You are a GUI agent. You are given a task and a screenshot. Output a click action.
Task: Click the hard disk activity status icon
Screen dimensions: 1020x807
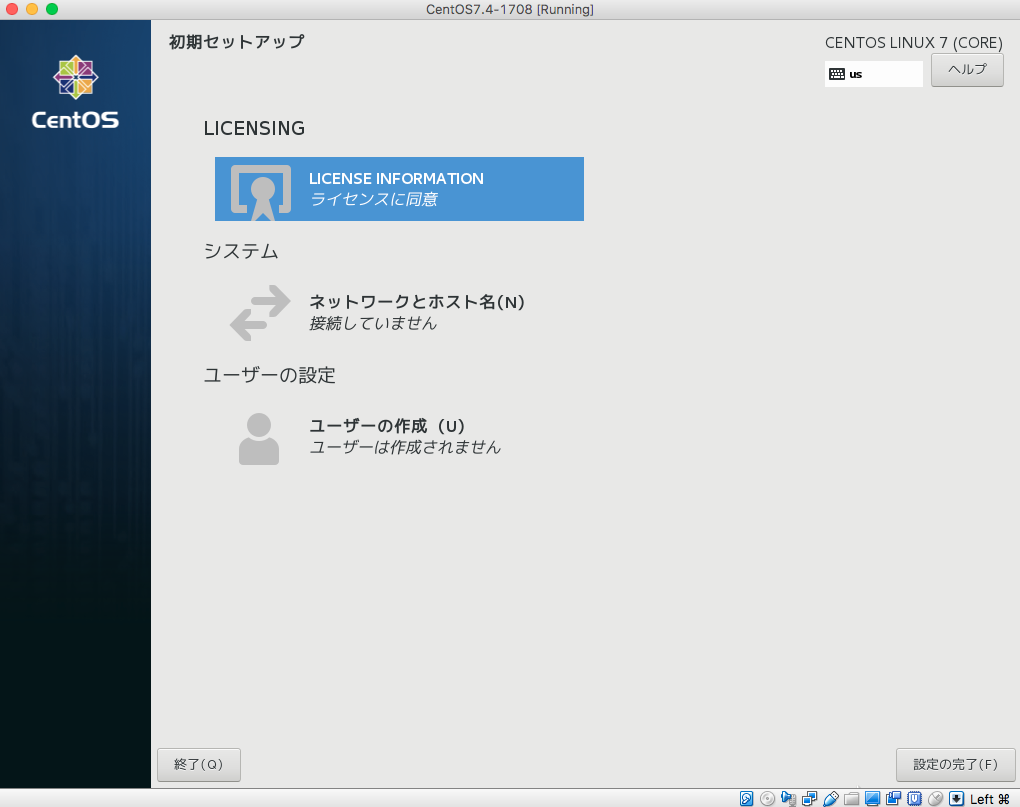(x=744, y=799)
